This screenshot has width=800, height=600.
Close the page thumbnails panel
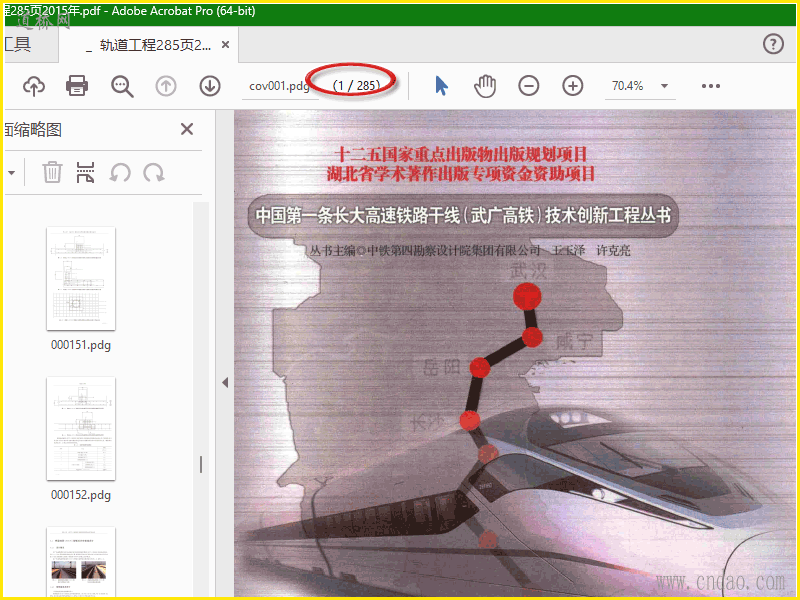point(187,129)
